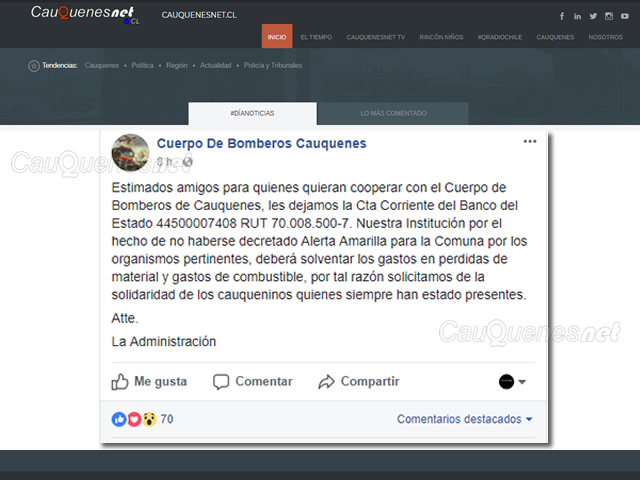Screen dimensions: 640x480
Task: Click the Bomberos profile picture thumbnail
Action: point(130,152)
